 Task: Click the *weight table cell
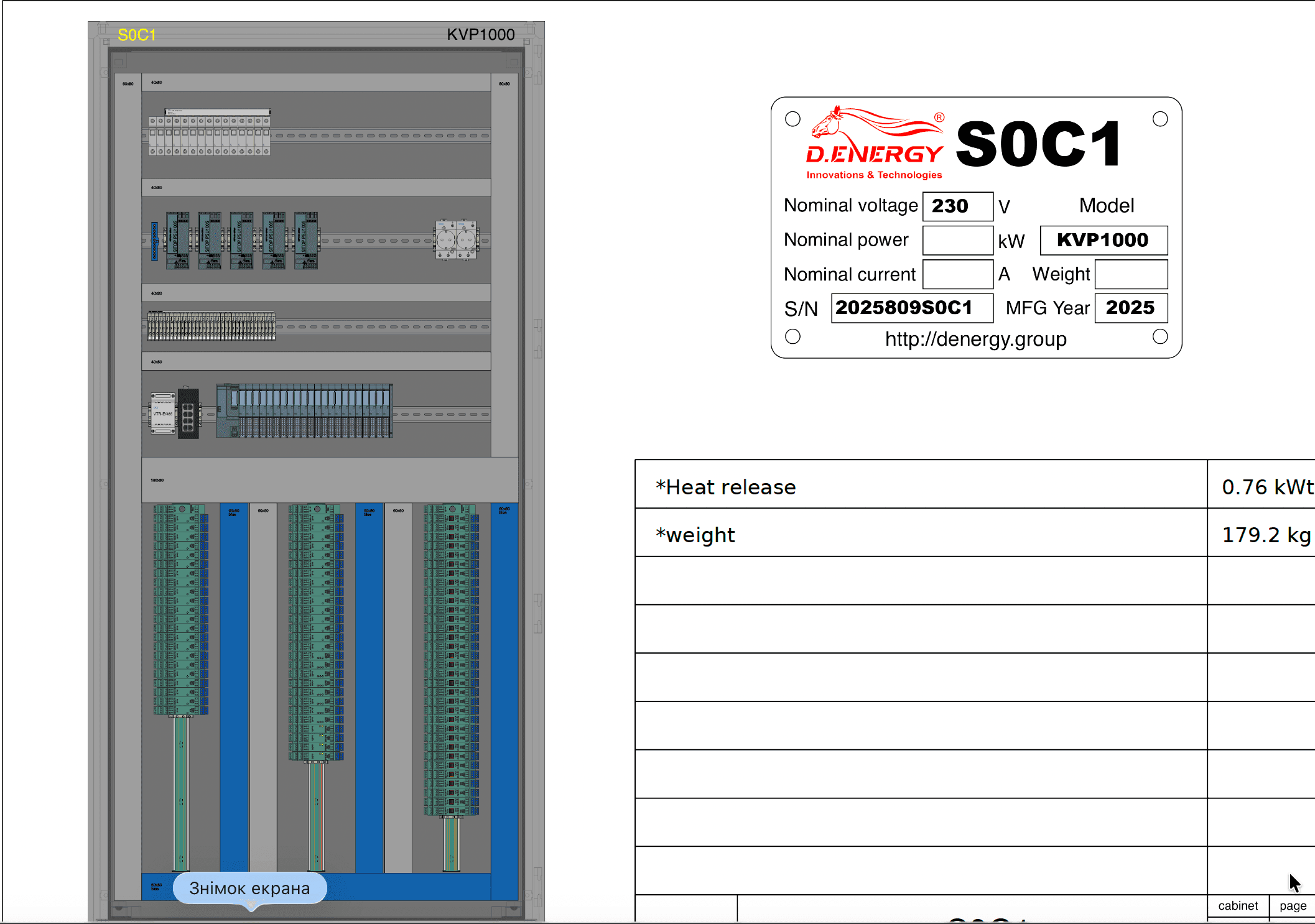pyautogui.click(x=921, y=534)
